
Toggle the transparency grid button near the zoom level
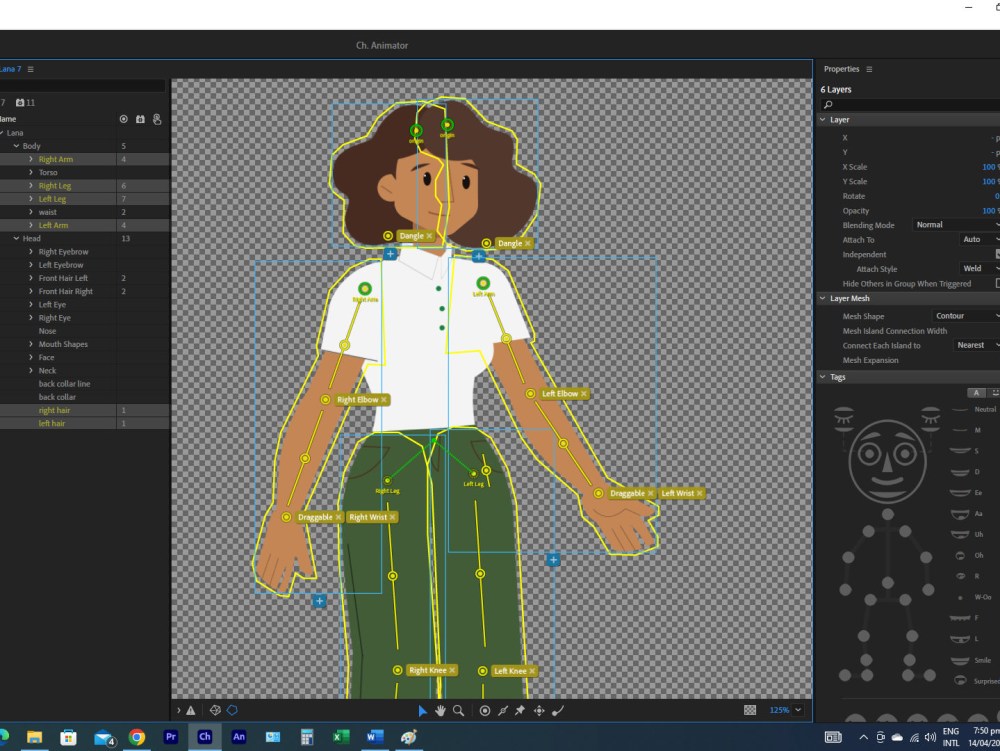[750, 710]
